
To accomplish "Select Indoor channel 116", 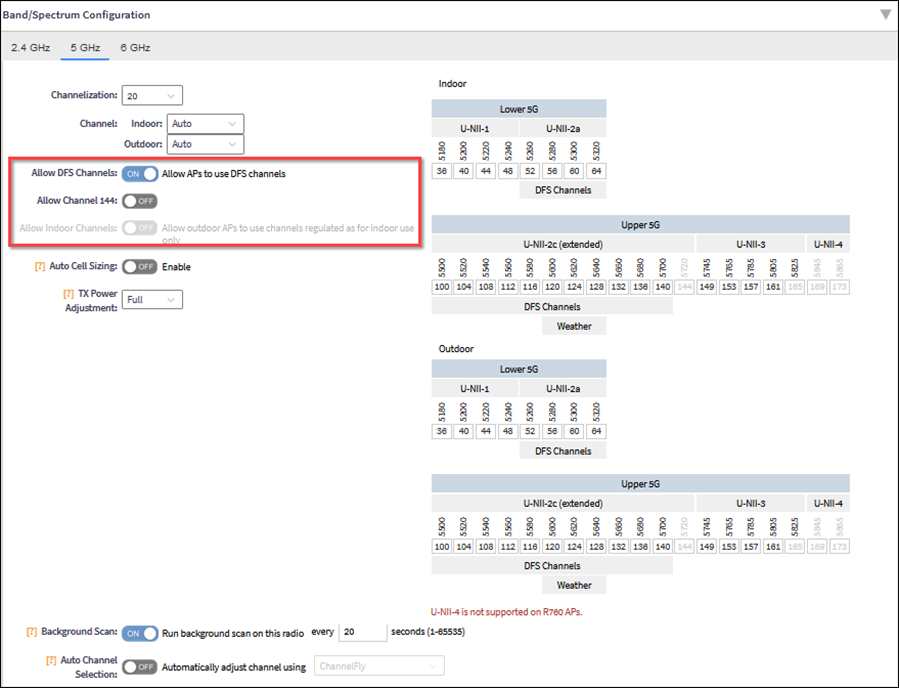I will click(x=530, y=287).
